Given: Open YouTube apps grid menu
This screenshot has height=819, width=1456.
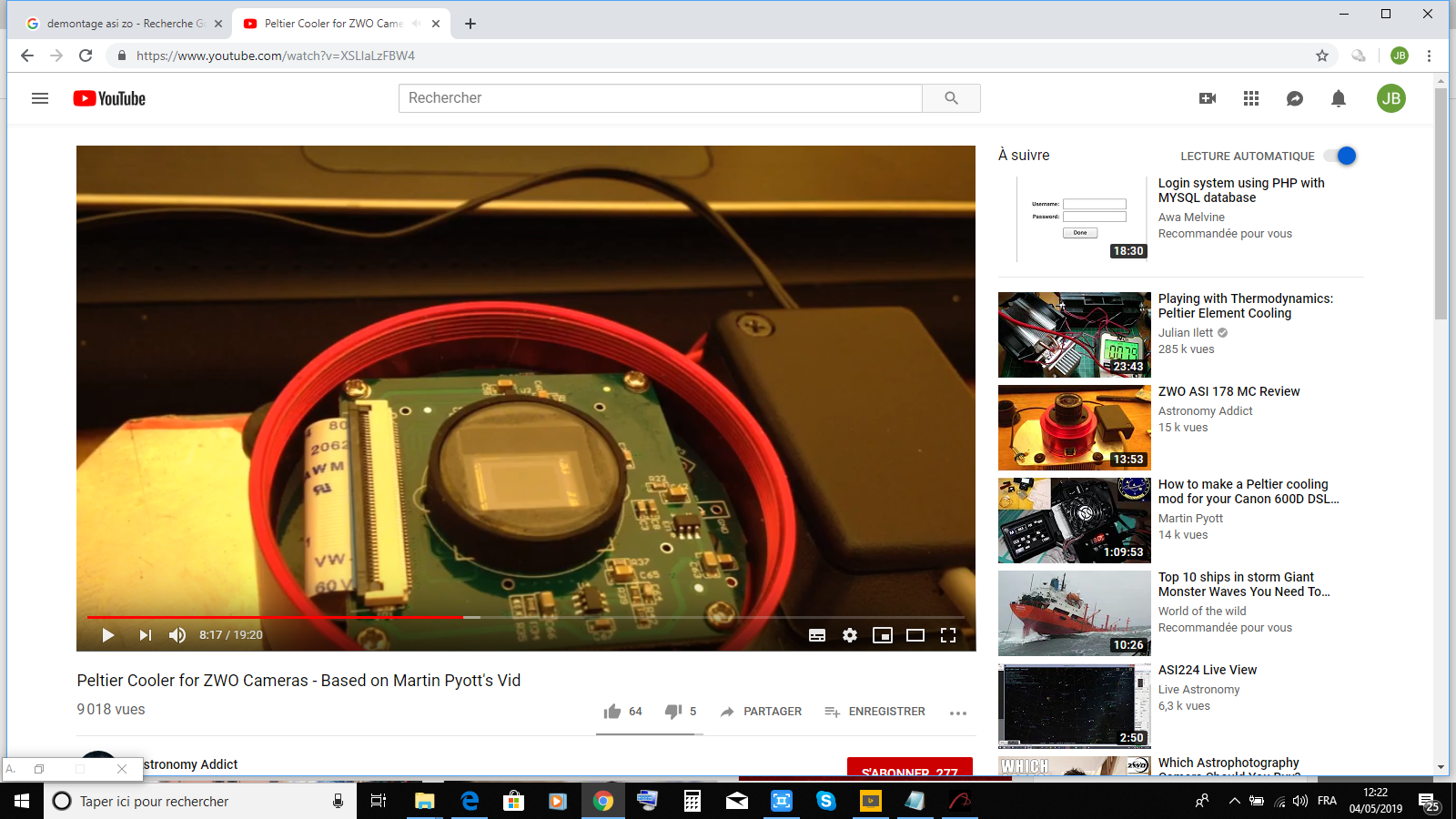Looking at the screenshot, I should pos(1251,98).
